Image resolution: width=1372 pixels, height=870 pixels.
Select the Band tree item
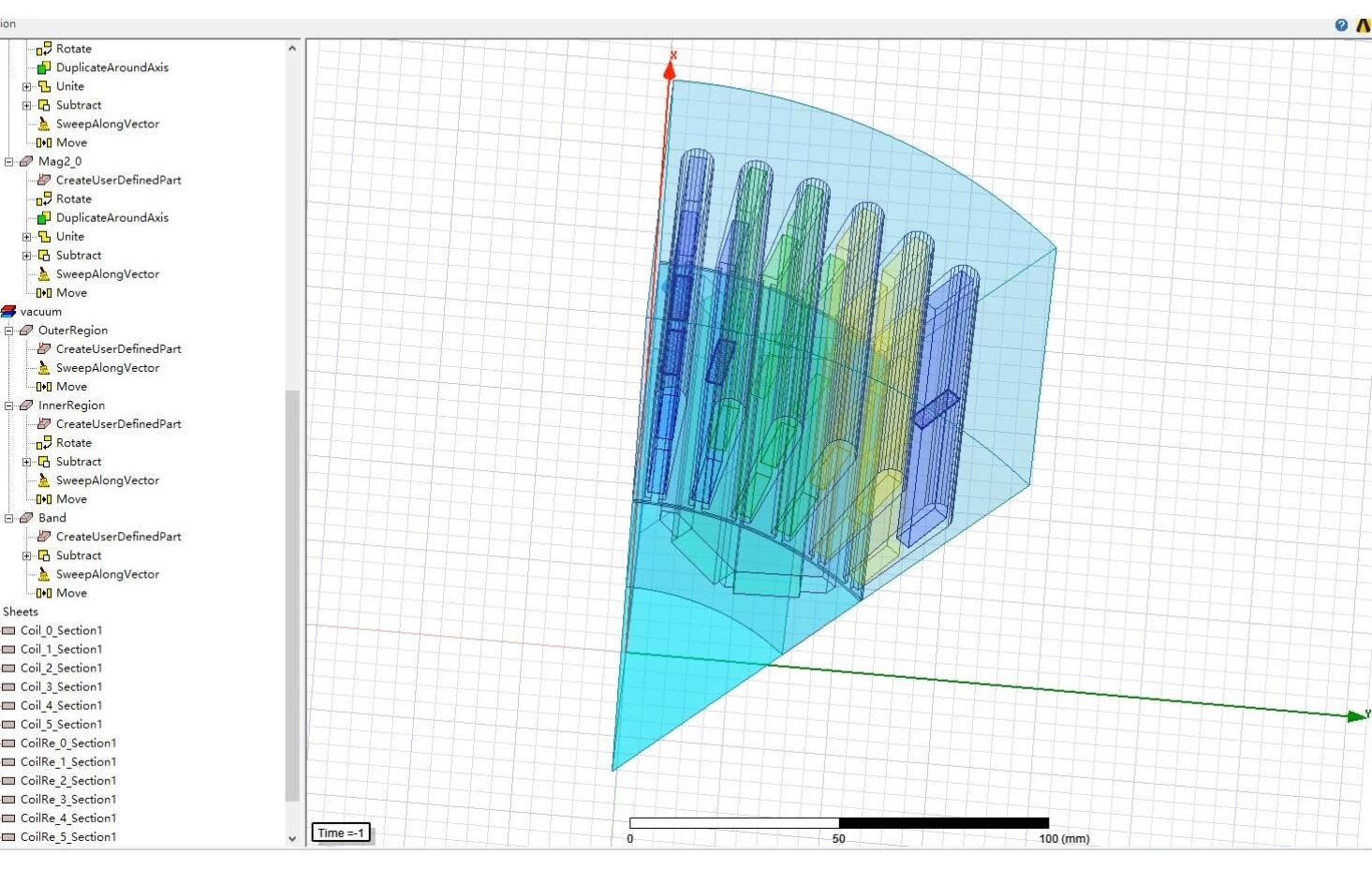[x=52, y=517]
